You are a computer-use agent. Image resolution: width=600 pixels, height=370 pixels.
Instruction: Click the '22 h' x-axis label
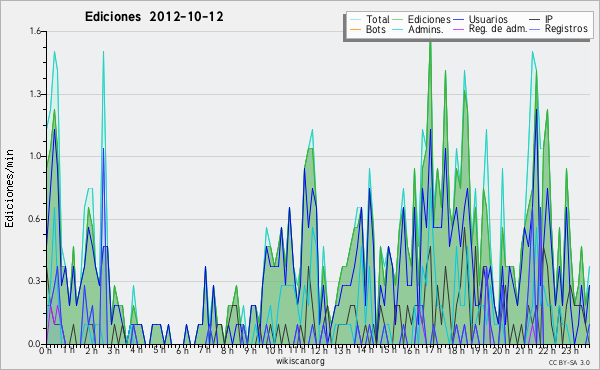(x=546, y=350)
